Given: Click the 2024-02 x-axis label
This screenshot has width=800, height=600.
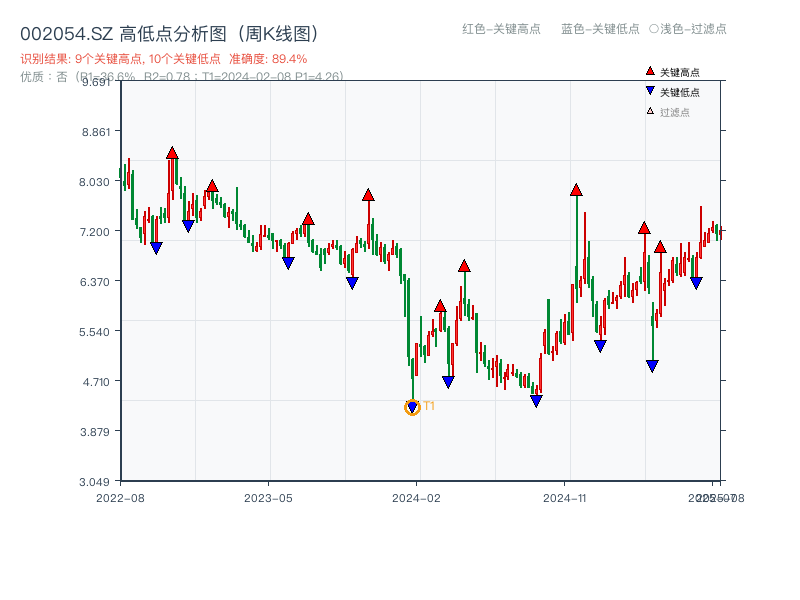Looking at the screenshot, I should pyautogui.click(x=416, y=498).
